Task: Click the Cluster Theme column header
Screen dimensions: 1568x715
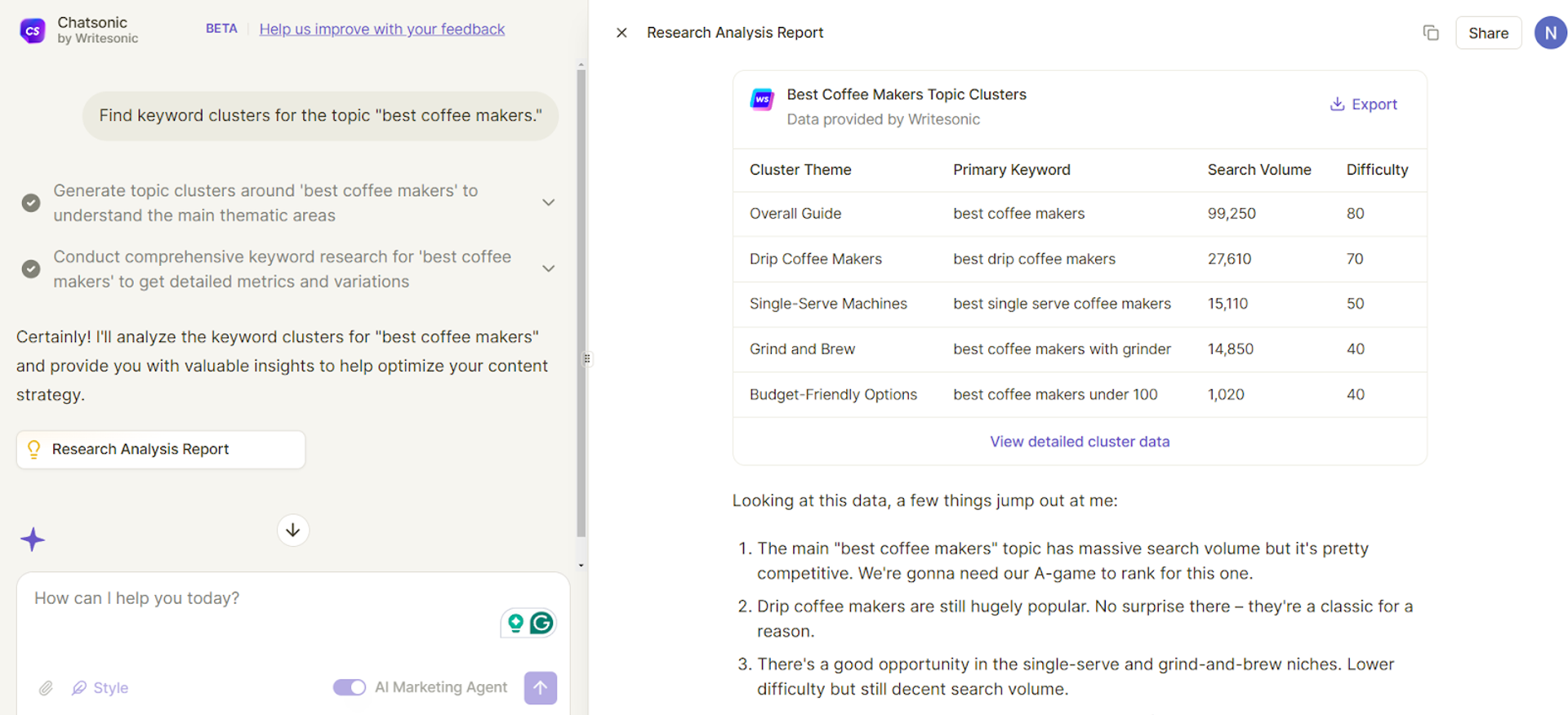Action: pyautogui.click(x=800, y=170)
